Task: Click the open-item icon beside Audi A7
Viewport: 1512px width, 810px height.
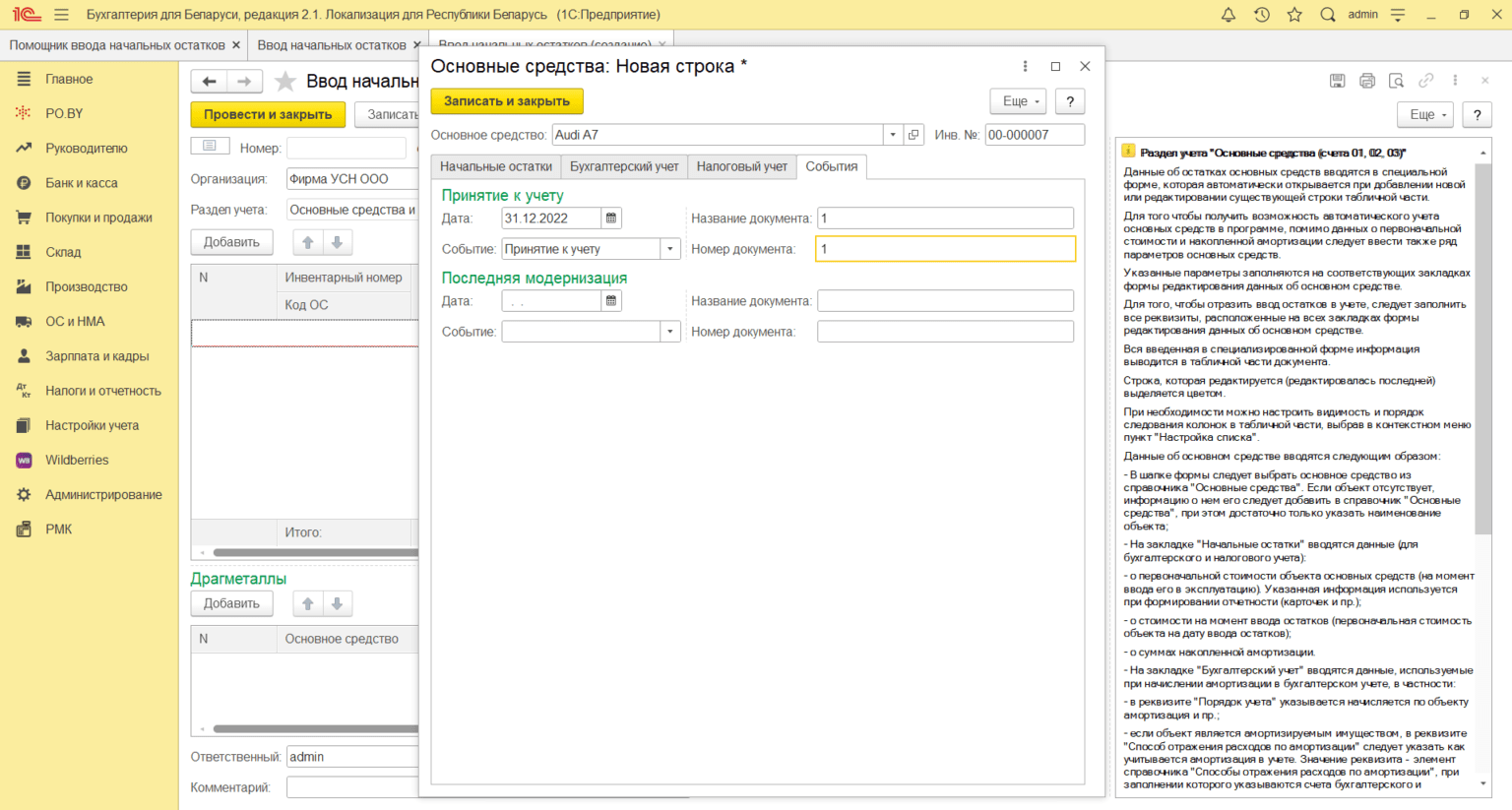Action: [913, 135]
